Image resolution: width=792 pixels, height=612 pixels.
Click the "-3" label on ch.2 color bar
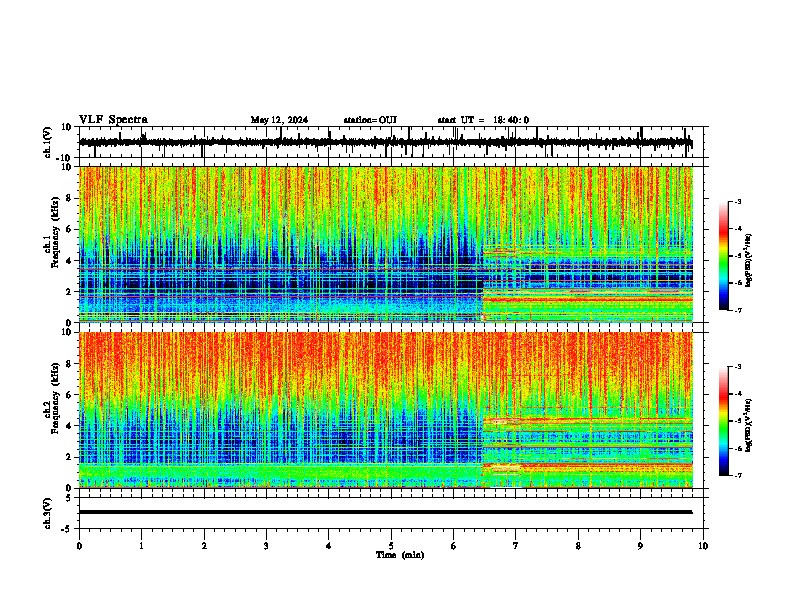[x=737, y=367]
